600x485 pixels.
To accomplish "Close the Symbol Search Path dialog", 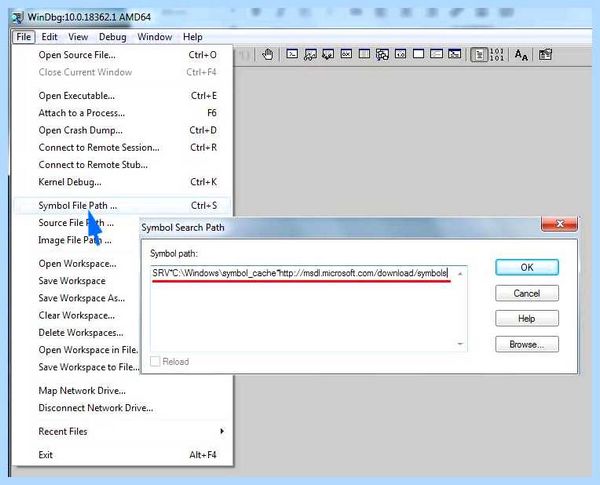I will click(559, 224).
